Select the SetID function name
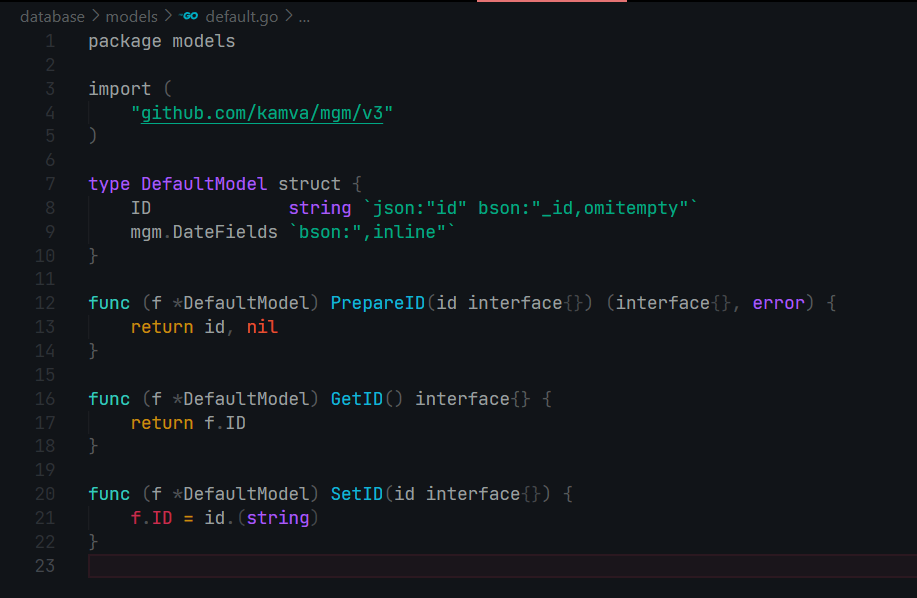The width and height of the screenshot is (917, 598). point(356,493)
